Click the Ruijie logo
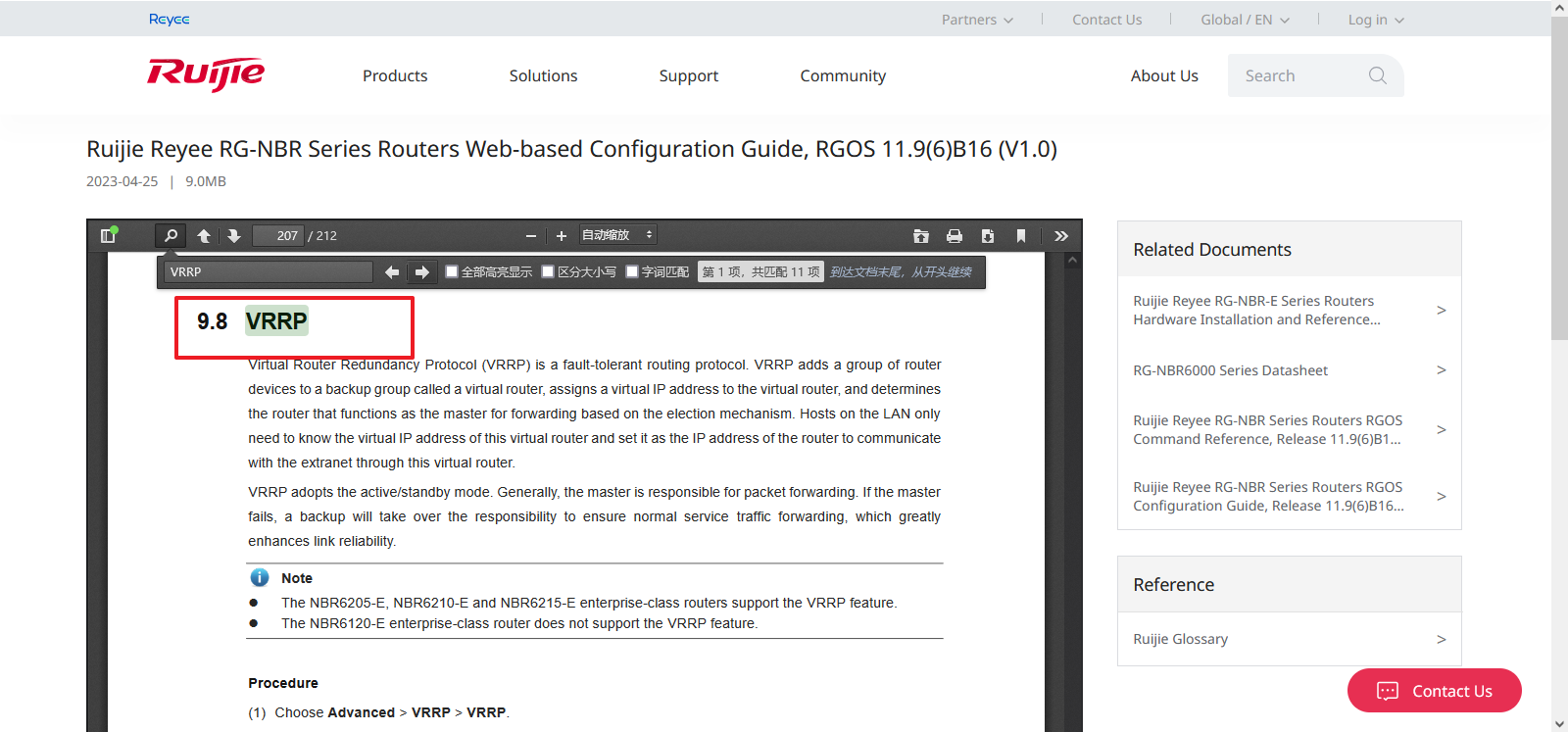 coord(206,73)
